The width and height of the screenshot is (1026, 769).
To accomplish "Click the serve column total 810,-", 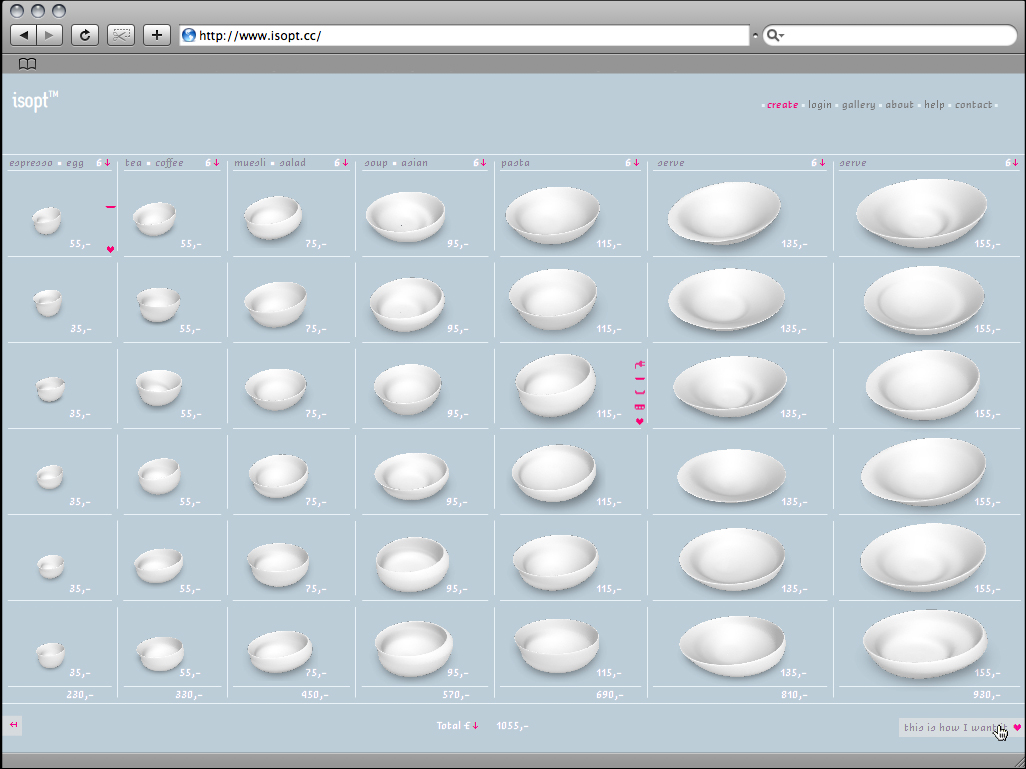I will 794,695.
